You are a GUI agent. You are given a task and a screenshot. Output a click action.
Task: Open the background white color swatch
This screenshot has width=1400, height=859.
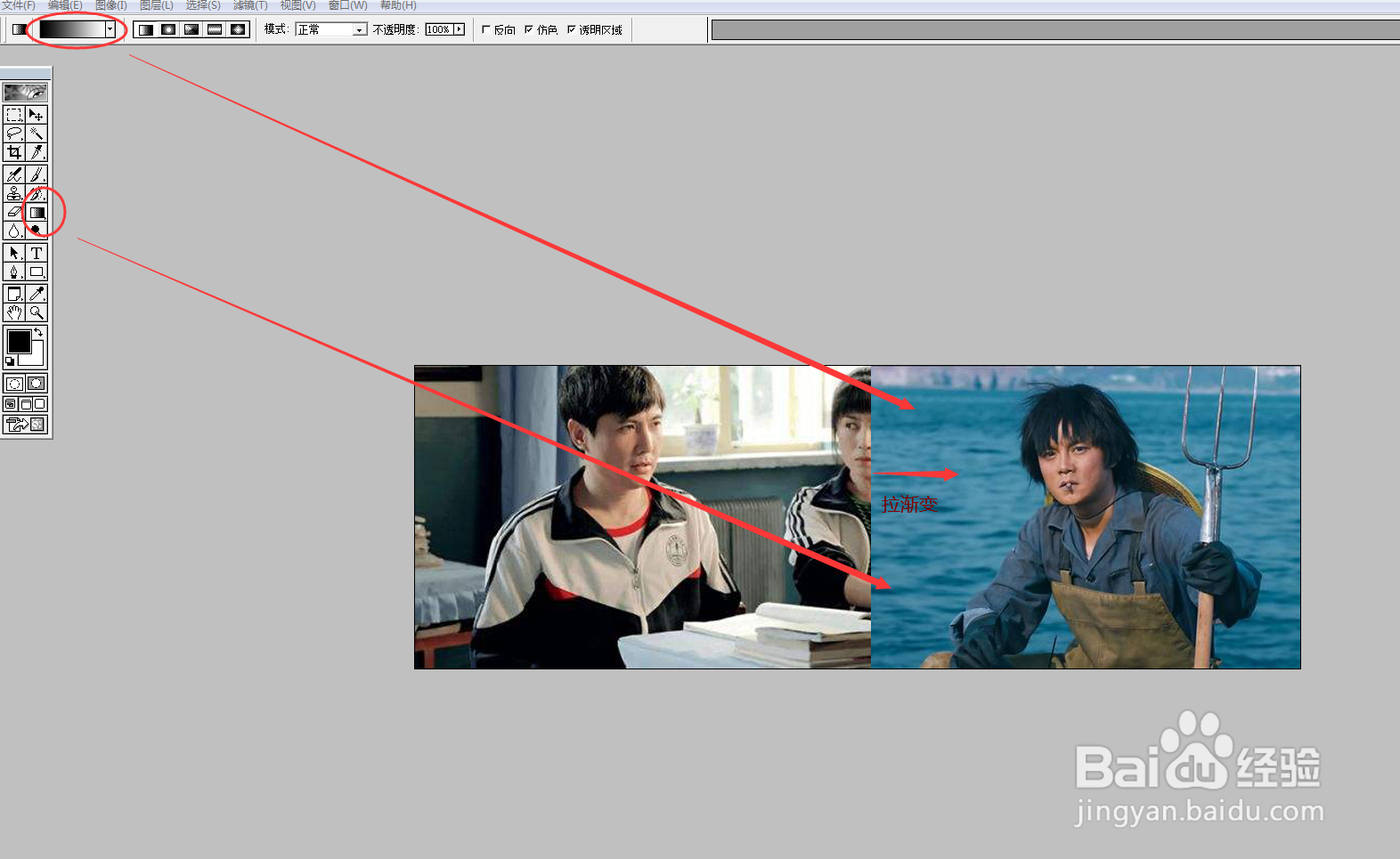coord(37,358)
